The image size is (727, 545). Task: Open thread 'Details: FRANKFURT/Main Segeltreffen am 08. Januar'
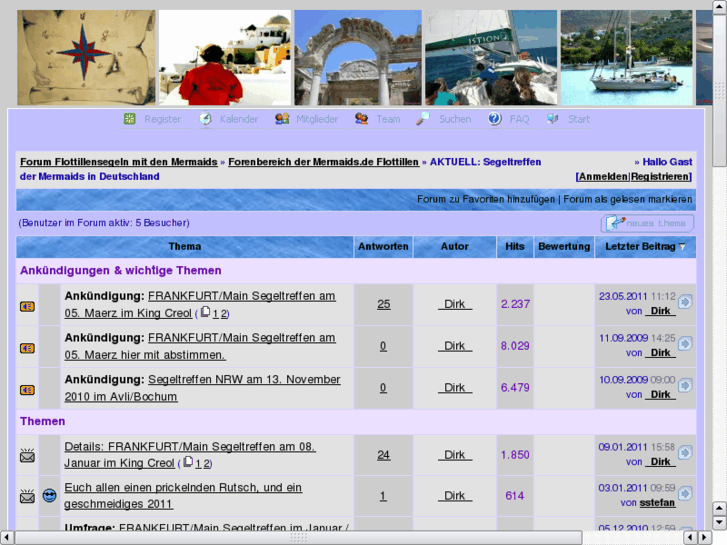click(x=190, y=455)
